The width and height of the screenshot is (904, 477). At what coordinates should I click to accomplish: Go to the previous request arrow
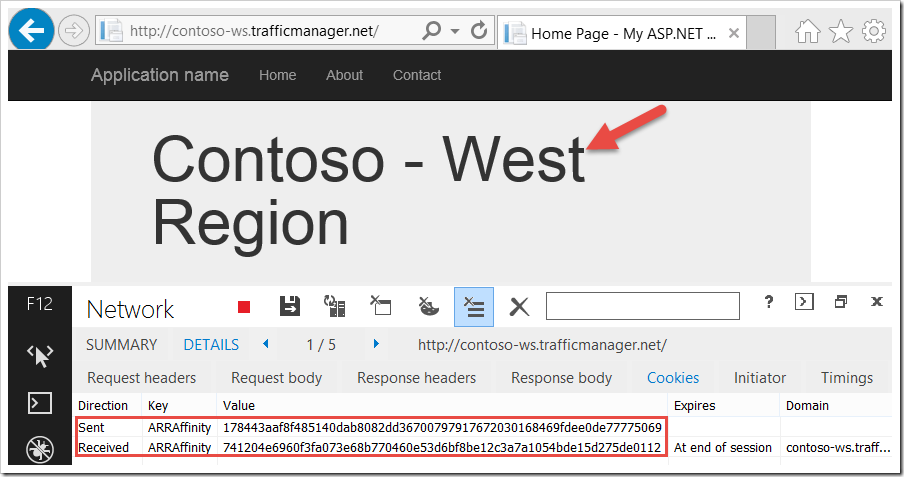[x=266, y=344]
